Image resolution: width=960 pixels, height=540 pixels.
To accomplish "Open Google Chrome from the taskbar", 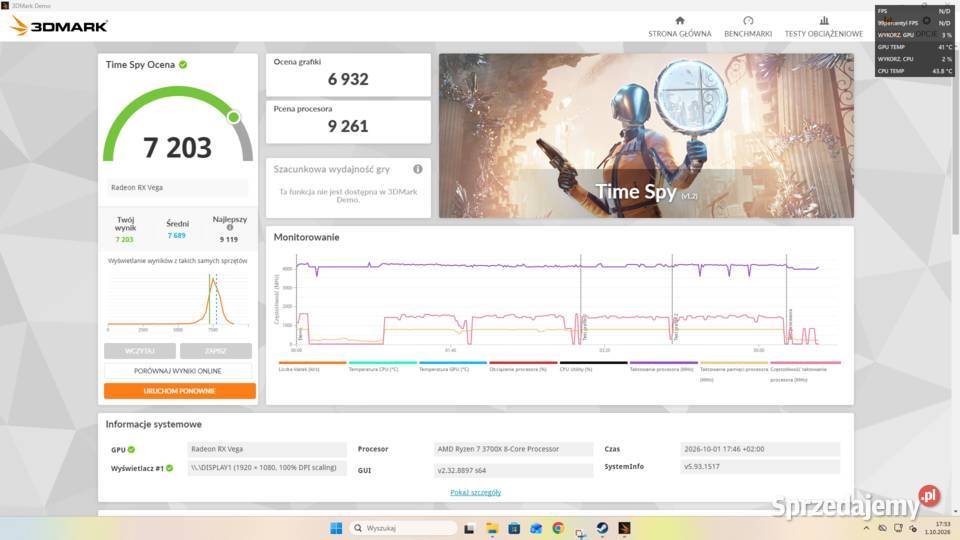I will click(x=558, y=528).
